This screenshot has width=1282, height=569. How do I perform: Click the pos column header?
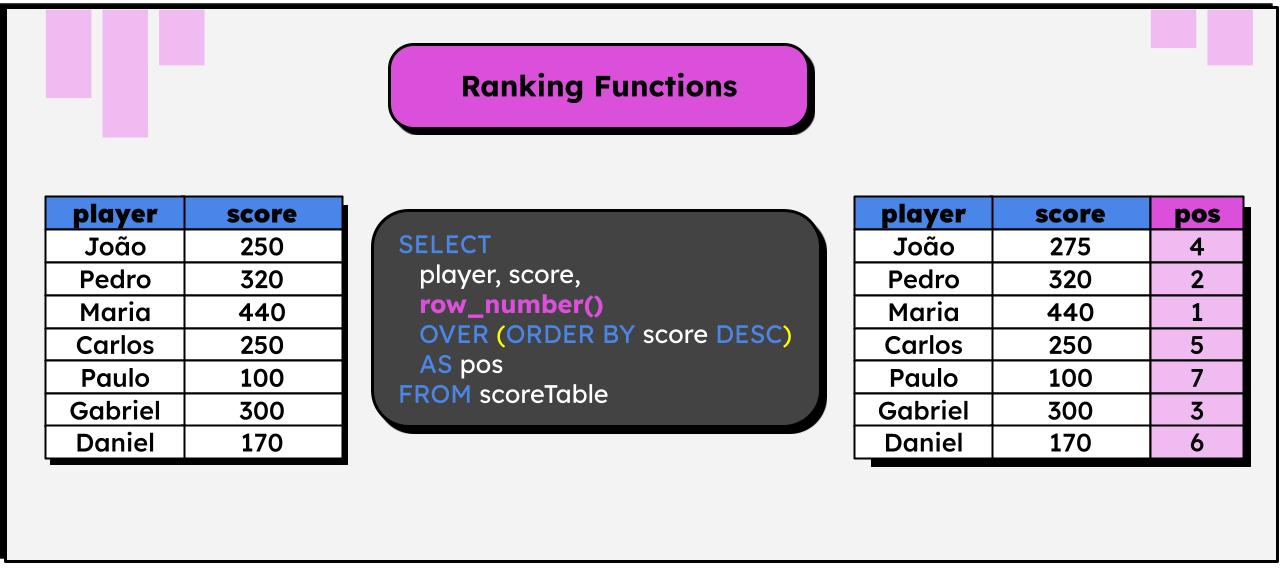tap(1197, 214)
